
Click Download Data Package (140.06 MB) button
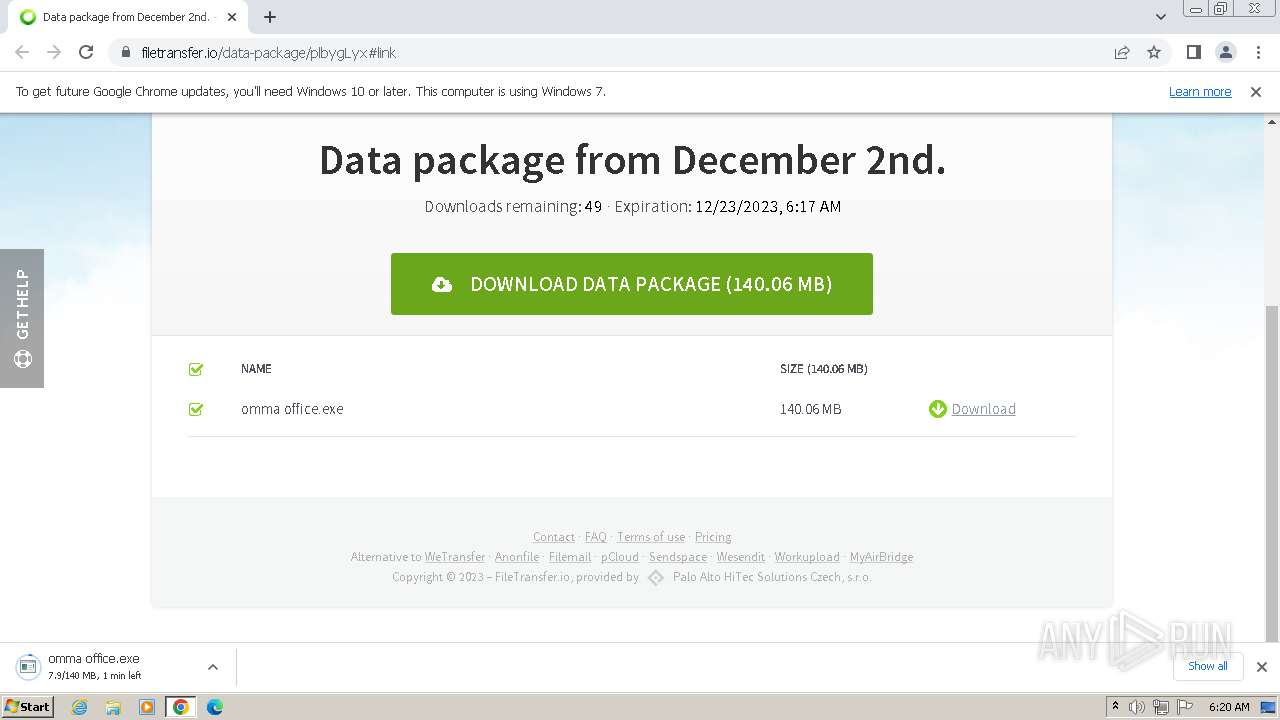point(631,284)
